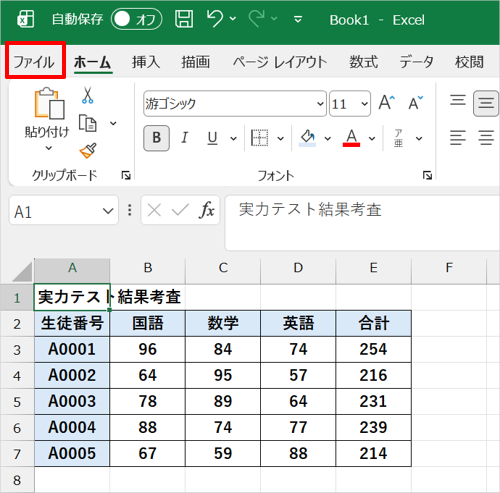Image resolution: width=500 pixels, height=493 pixels.
Task: Apply the red font color swatch
Action: click(x=351, y=138)
